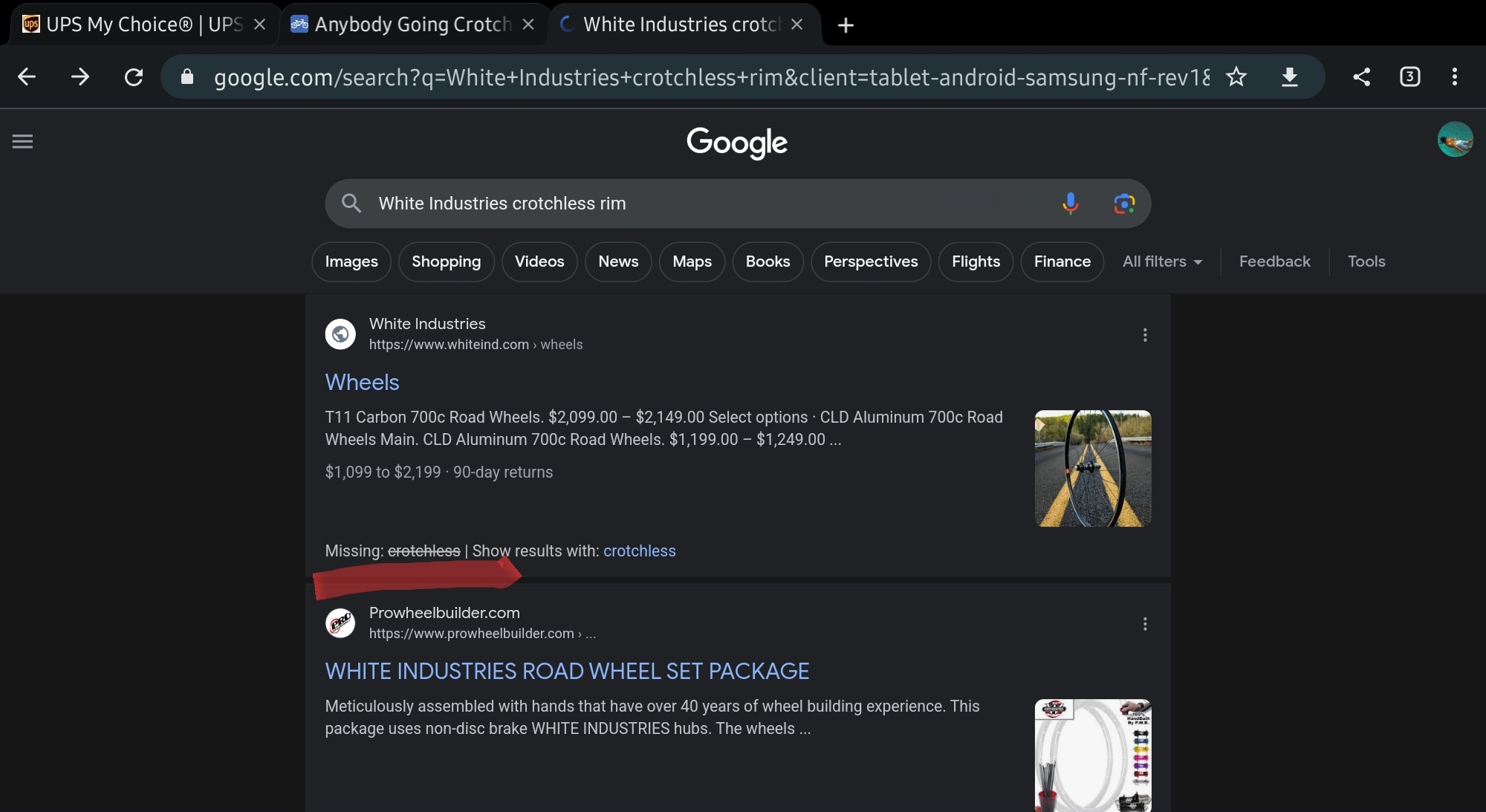Screen dimensions: 1486x812
Task: Go forward with the browser forward arrow
Action: [80, 77]
